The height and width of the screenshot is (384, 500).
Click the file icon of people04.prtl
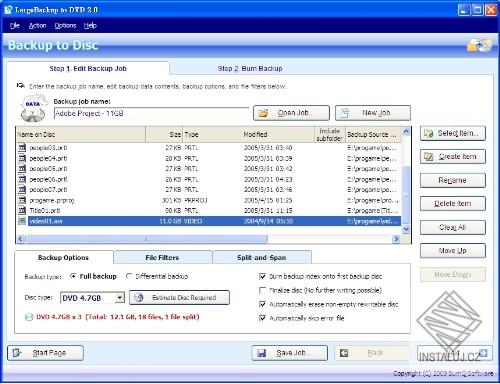tap(22, 158)
